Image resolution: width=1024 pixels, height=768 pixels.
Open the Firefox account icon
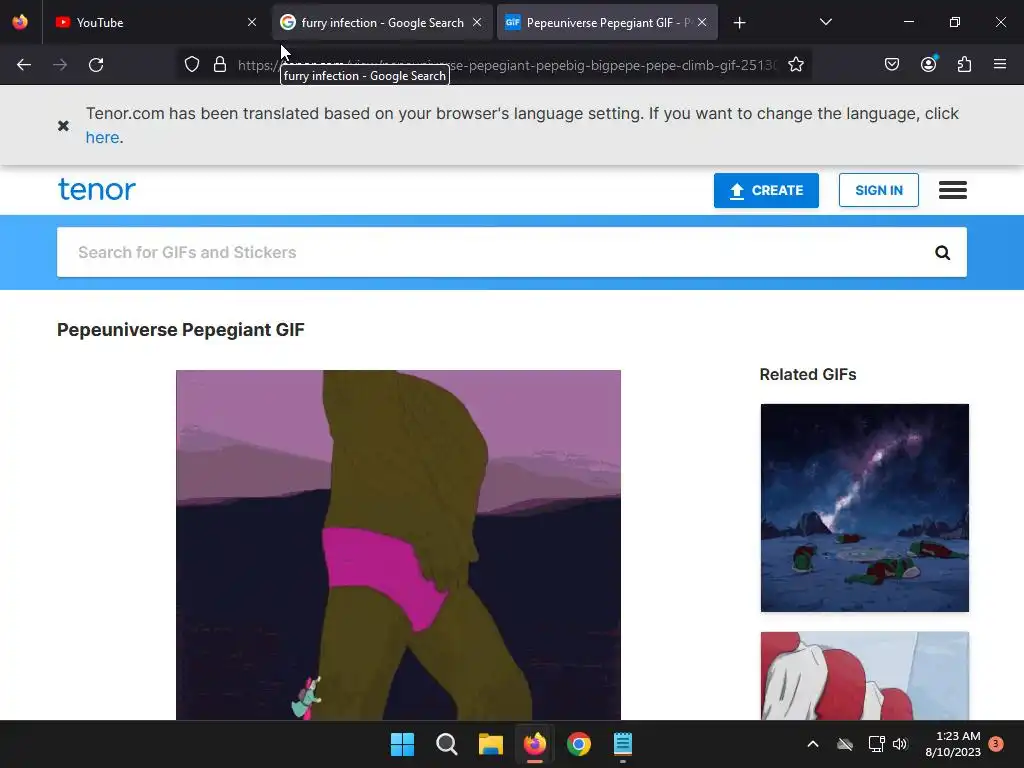click(929, 65)
